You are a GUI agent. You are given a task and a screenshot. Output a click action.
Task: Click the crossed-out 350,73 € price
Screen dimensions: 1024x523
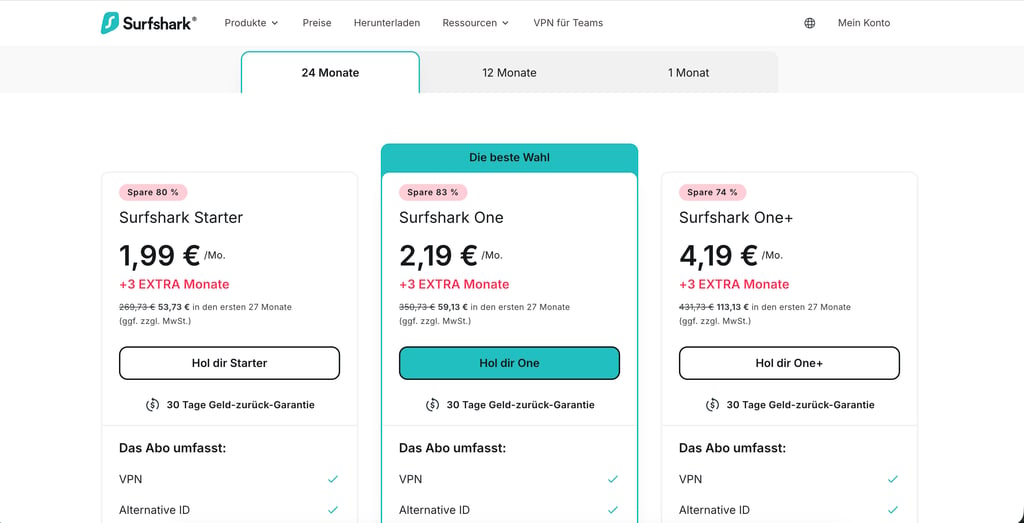pos(417,307)
